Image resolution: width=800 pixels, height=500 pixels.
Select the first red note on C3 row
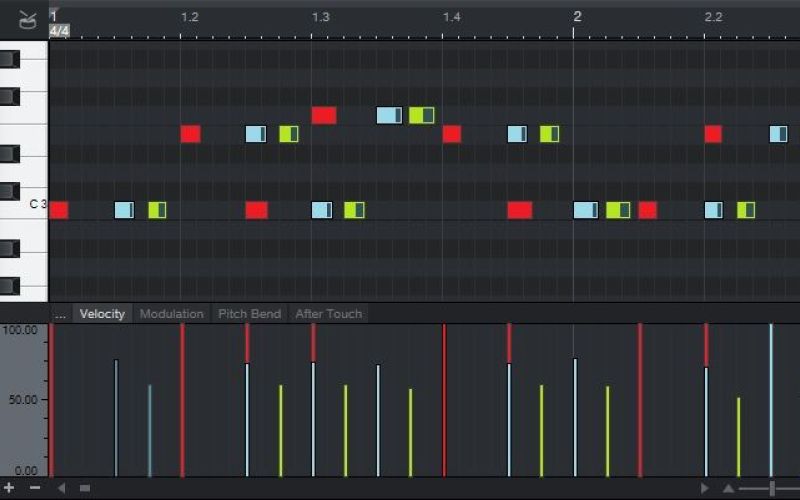(59, 210)
